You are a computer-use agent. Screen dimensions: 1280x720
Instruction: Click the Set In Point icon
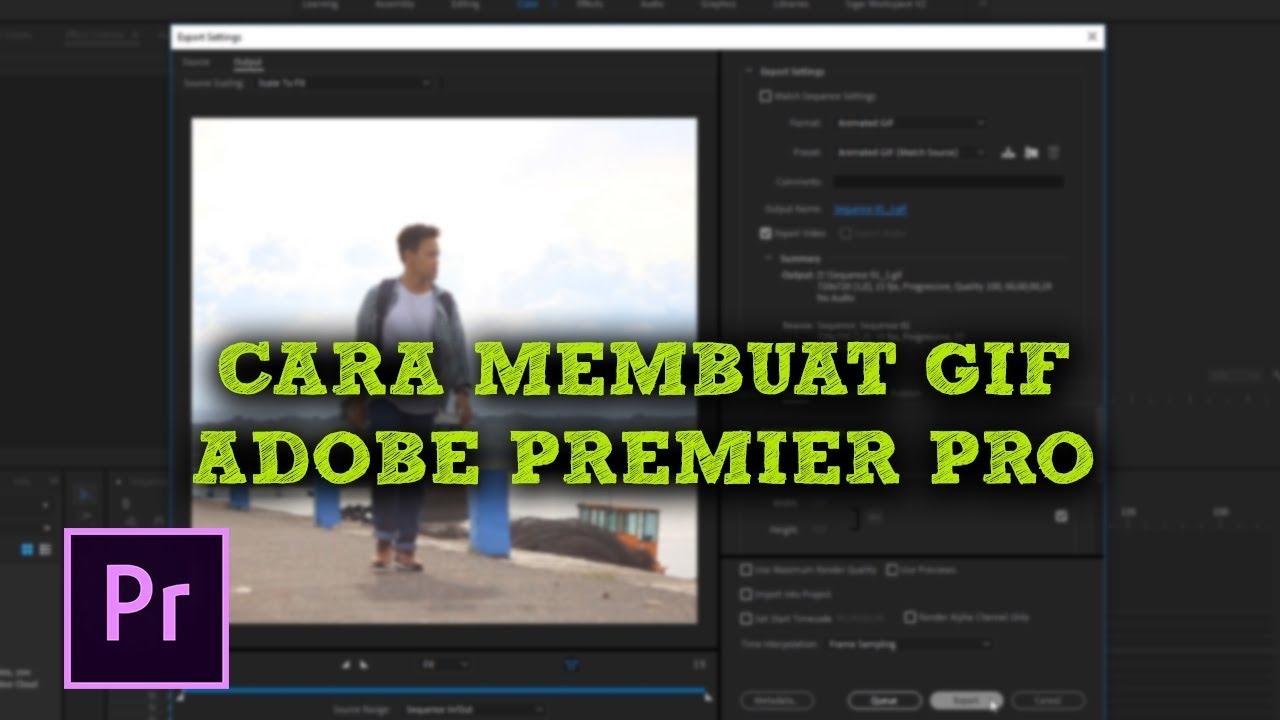click(x=346, y=663)
